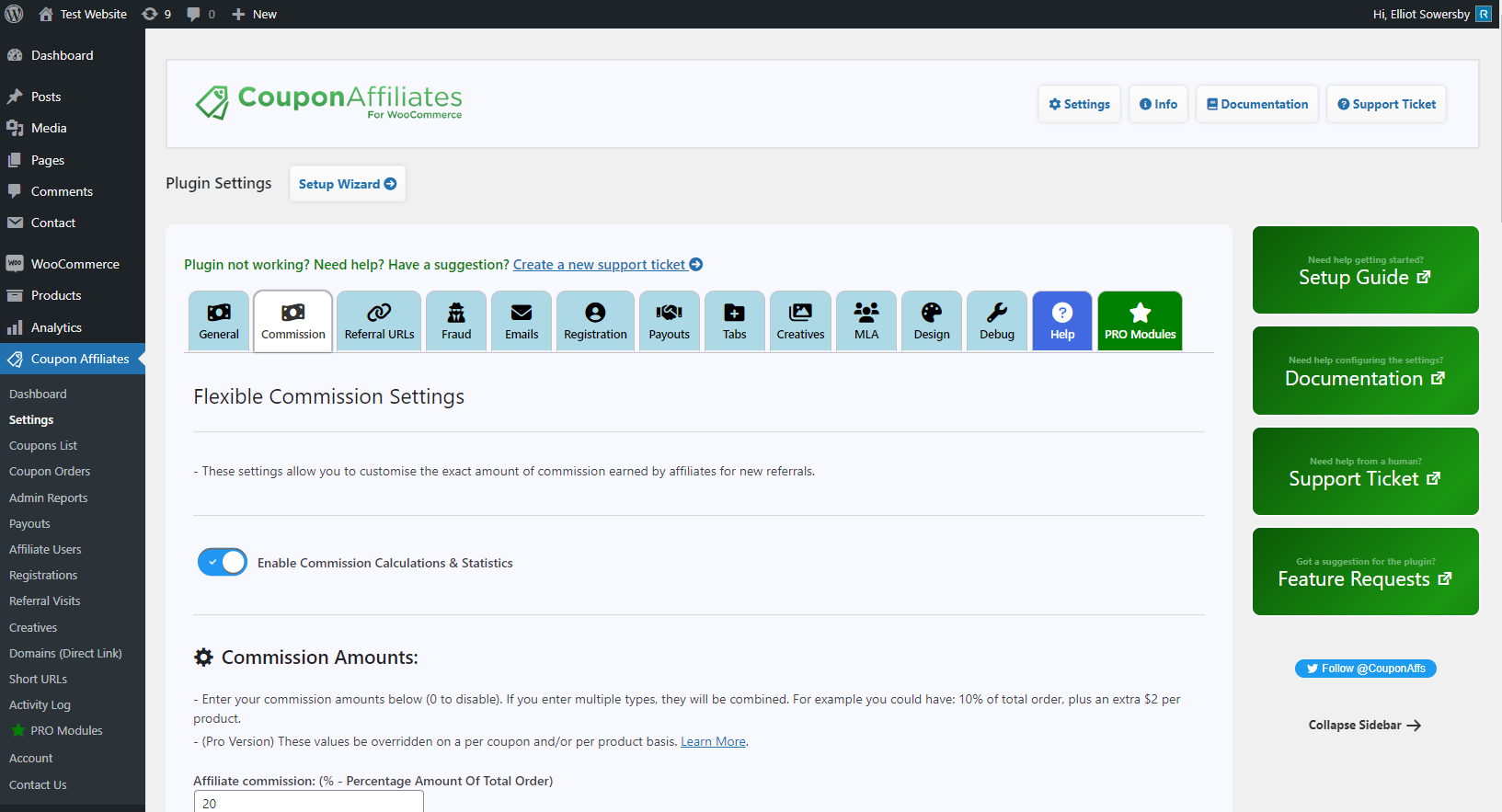Open Activity Log submenu item

[40, 704]
